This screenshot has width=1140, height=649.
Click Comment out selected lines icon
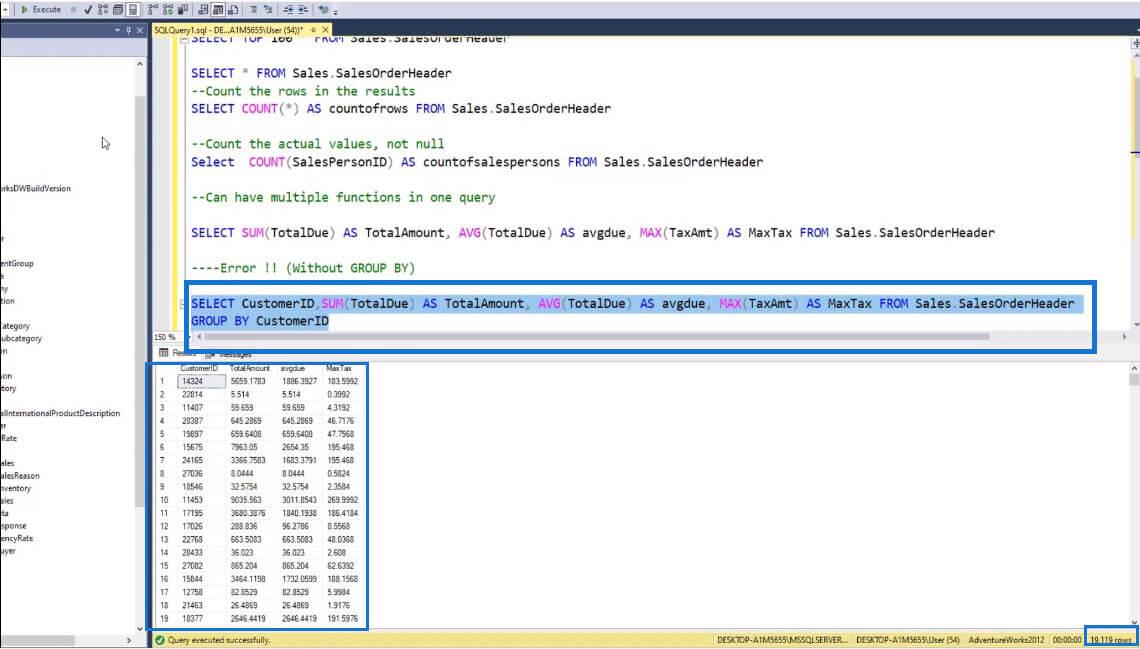click(252, 9)
